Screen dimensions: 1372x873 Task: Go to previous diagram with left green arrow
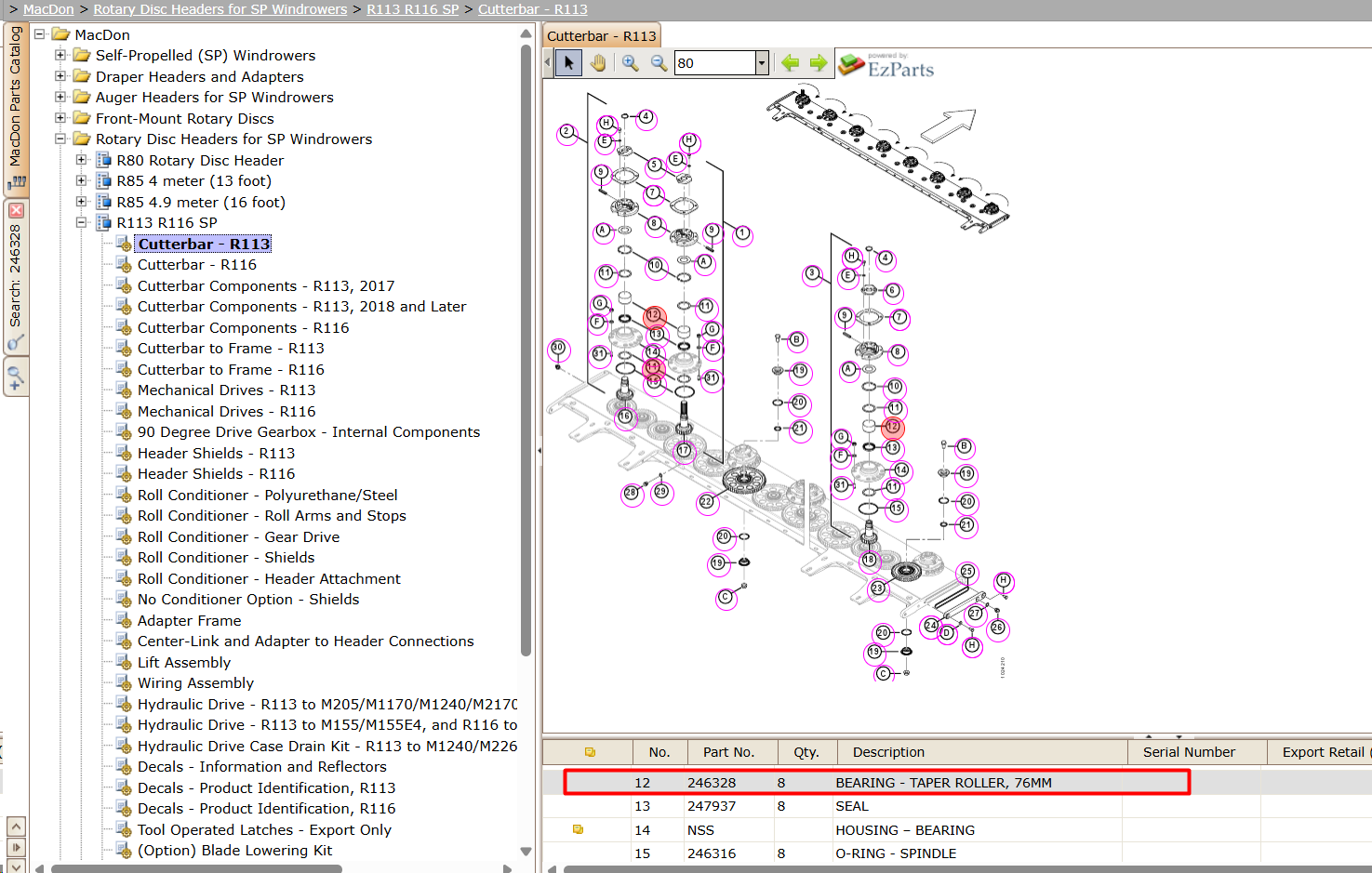click(791, 63)
